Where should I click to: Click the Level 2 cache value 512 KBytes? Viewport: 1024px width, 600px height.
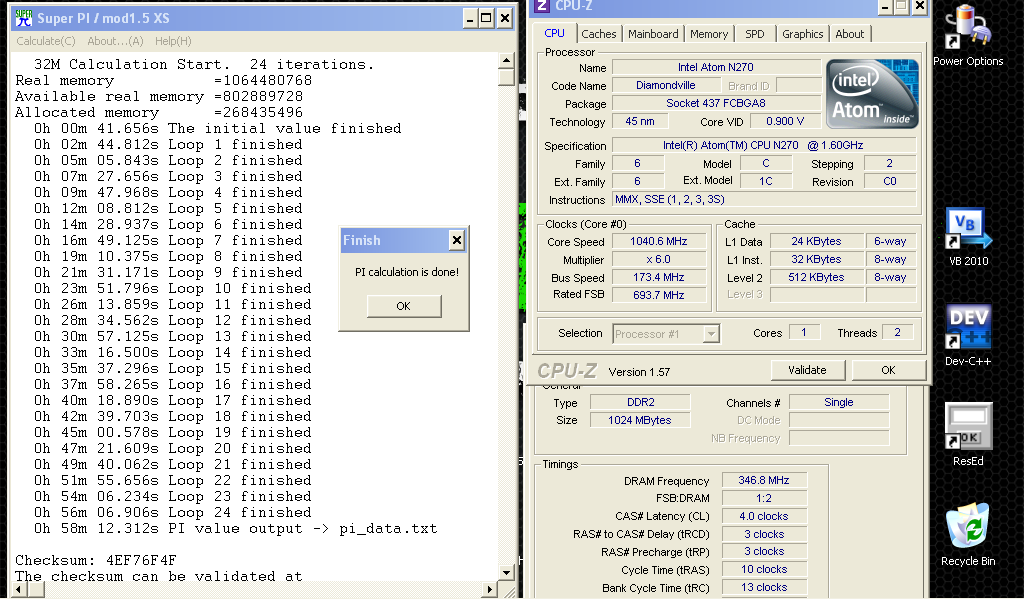coord(816,277)
